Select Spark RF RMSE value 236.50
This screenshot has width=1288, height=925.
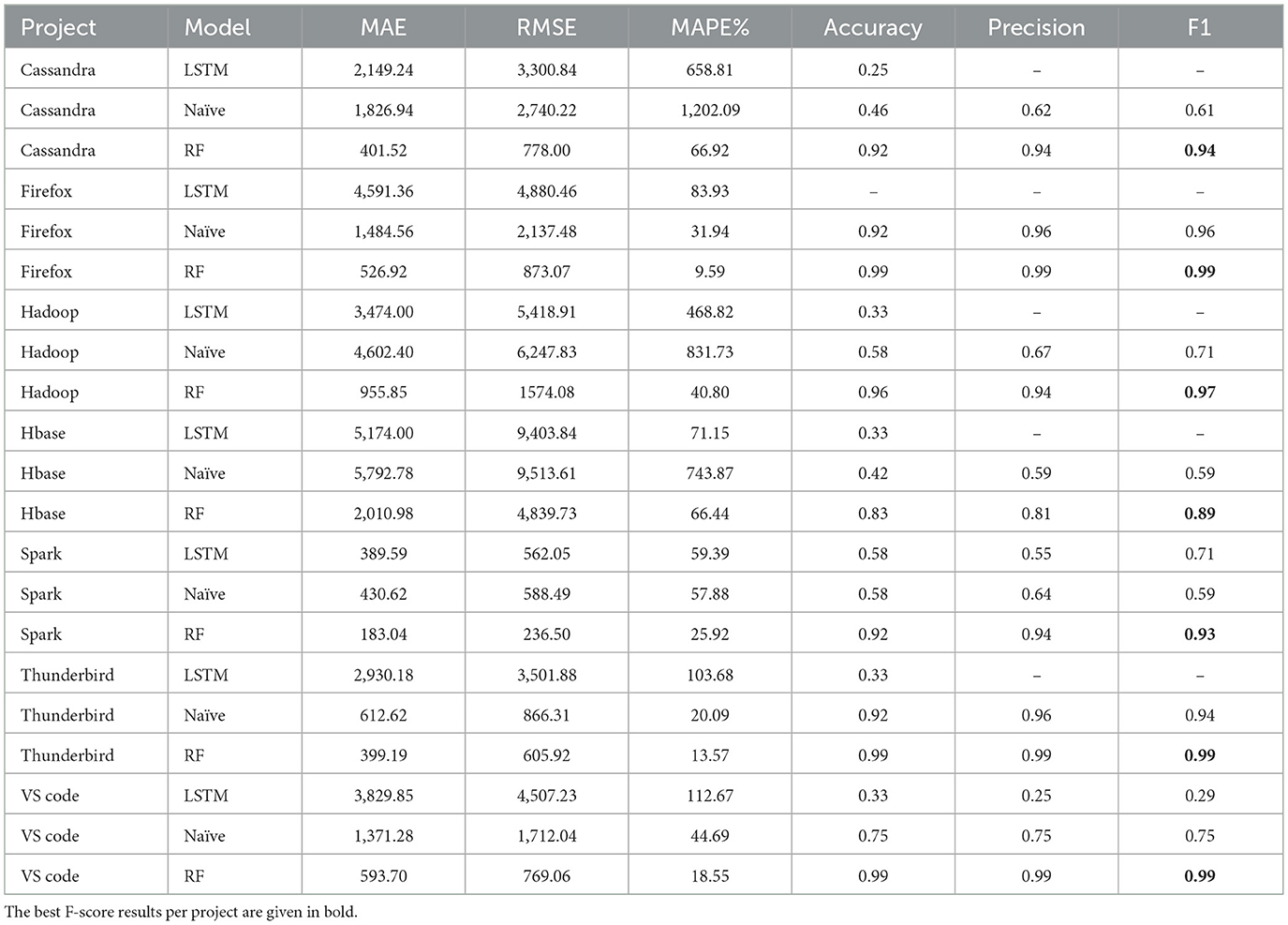(x=546, y=634)
